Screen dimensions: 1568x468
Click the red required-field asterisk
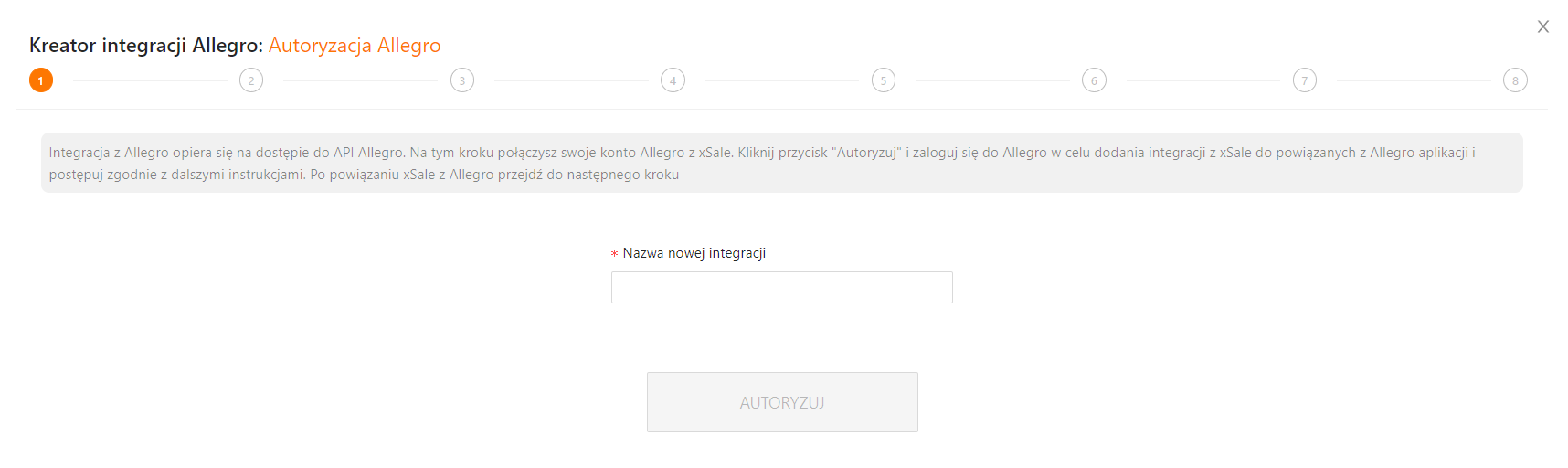(614, 254)
